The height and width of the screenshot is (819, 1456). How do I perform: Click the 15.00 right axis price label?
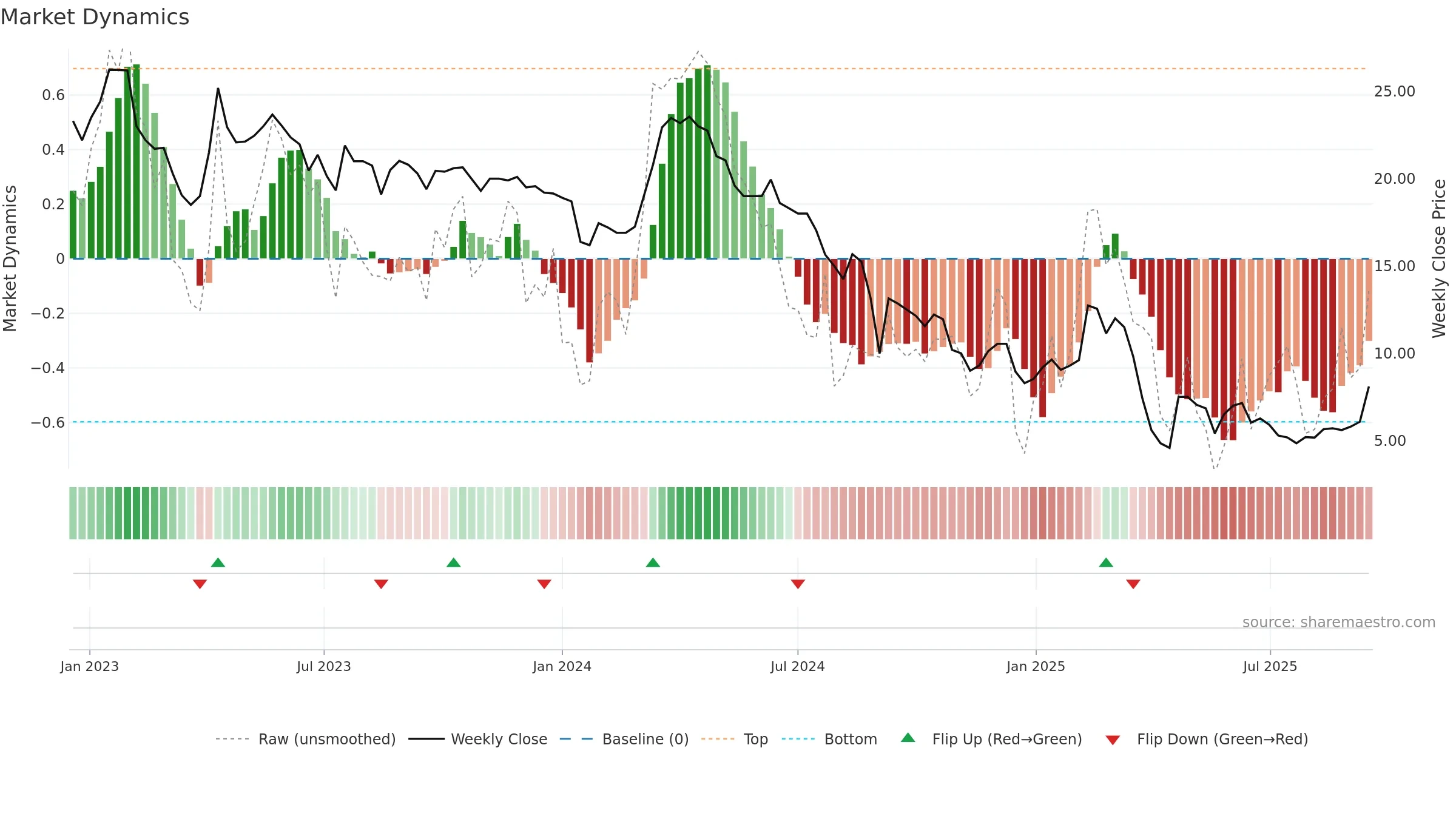point(1395,266)
